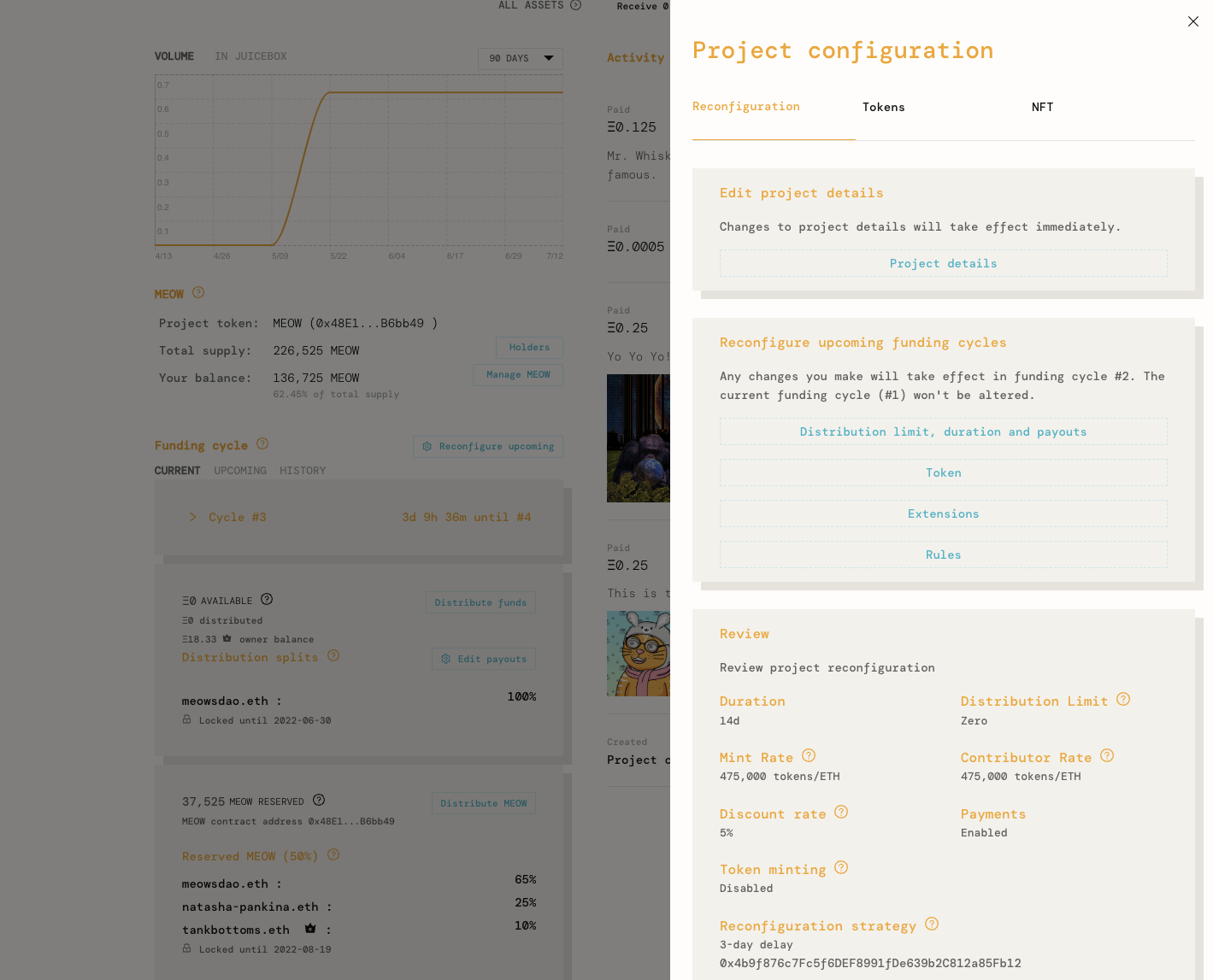Image resolution: width=1213 pixels, height=980 pixels.
Task: Click the Reconfigure upcoming button
Action: [488, 447]
